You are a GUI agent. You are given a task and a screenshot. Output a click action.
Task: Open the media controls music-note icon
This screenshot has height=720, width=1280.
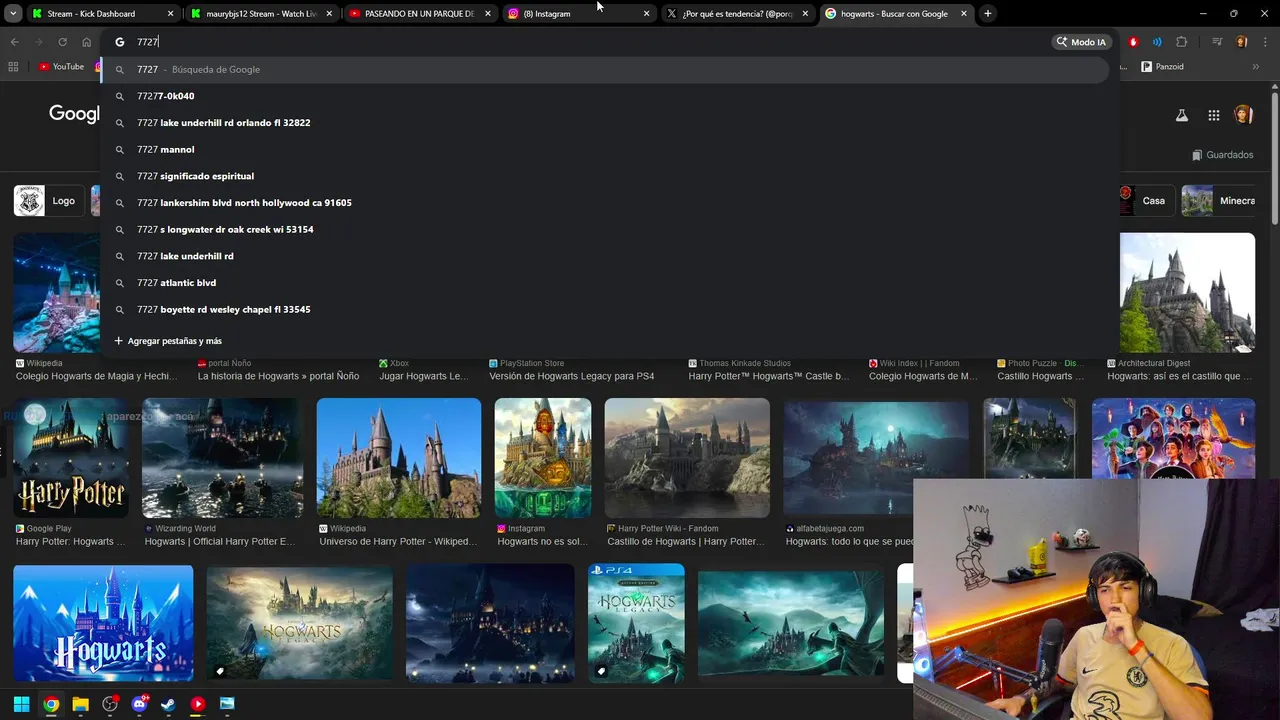point(1217,42)
